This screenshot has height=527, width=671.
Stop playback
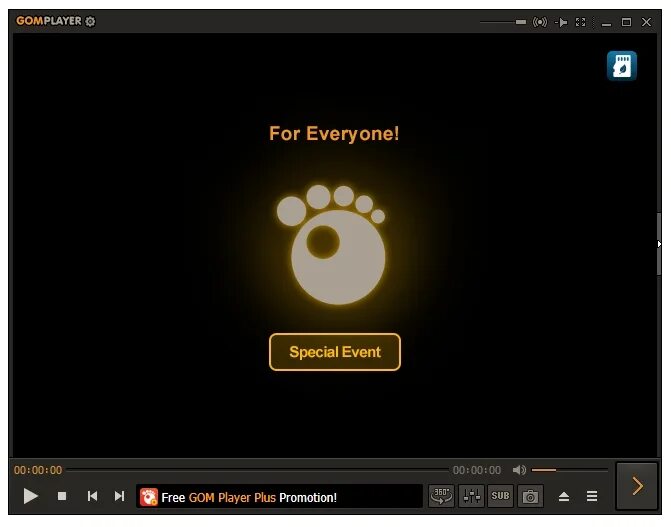(x=62, y=496)
